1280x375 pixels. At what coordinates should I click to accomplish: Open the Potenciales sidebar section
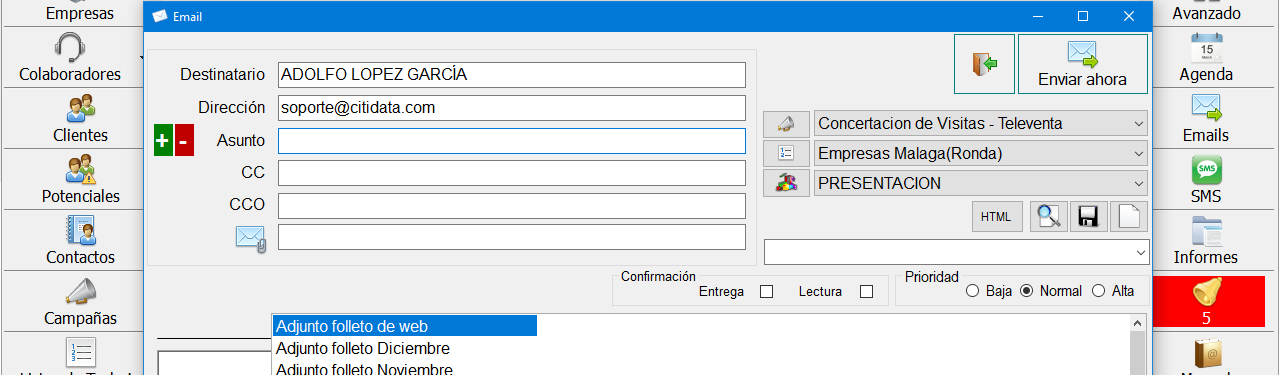[80, 179]
